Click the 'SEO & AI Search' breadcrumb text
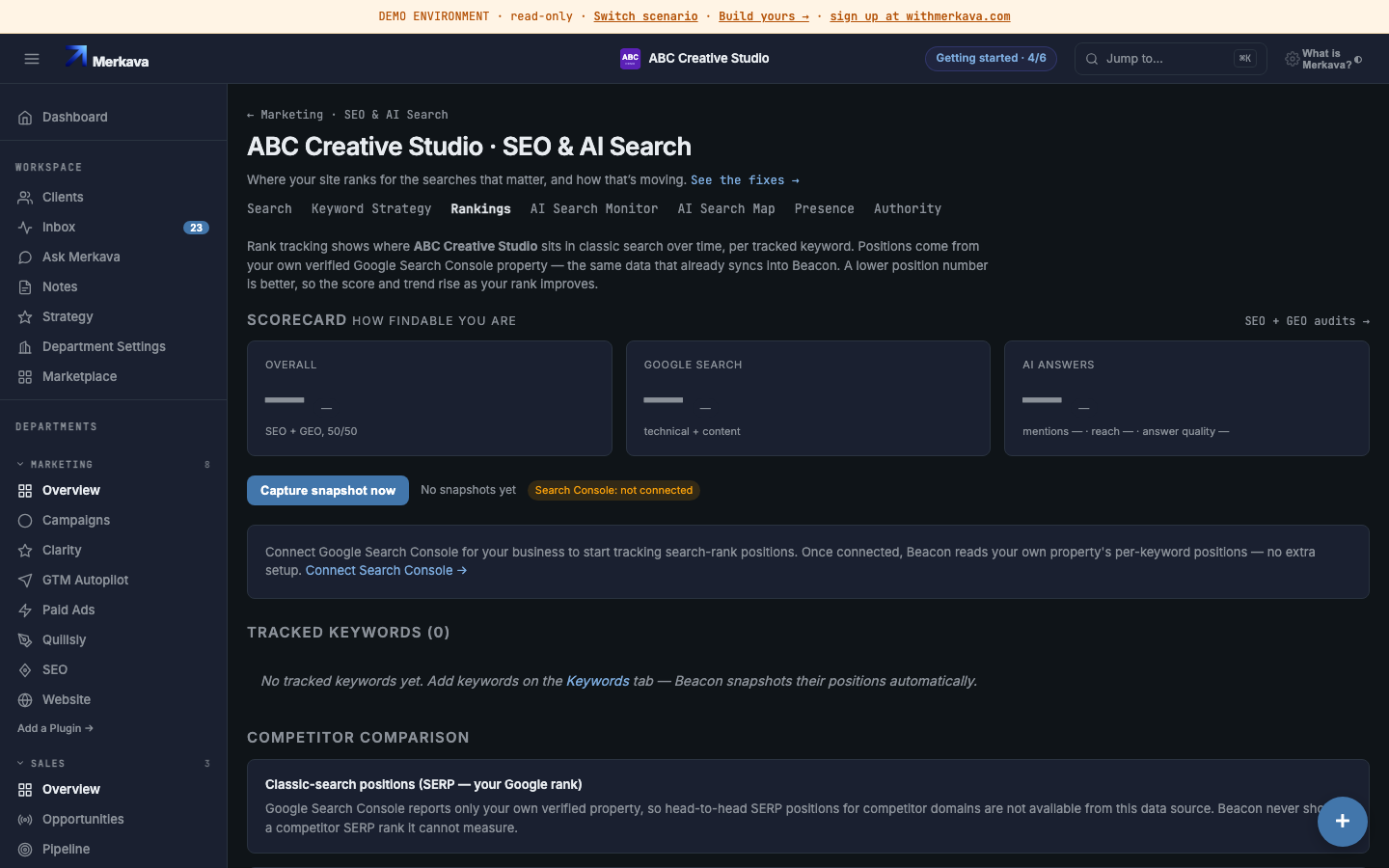The height and width of the screenshot is (868, 1389). [x=396, y=115]
